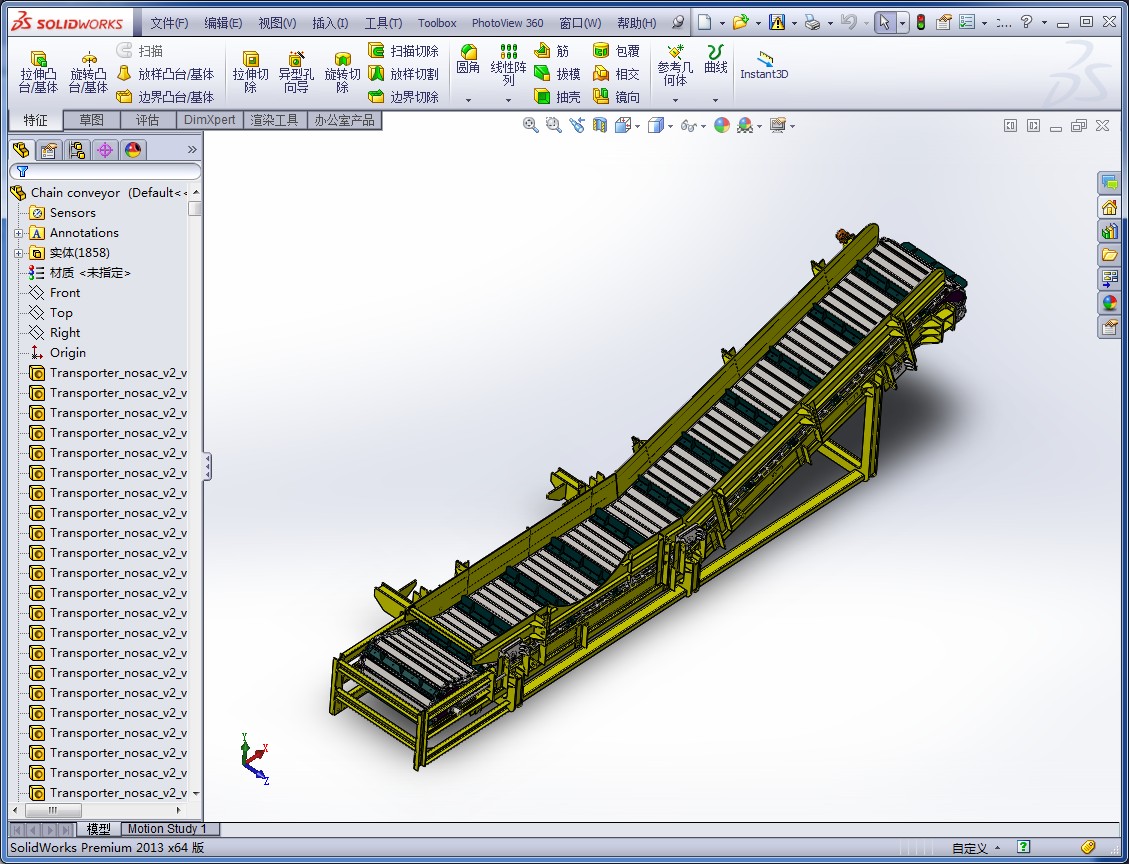Choose the Lofted Cut (放样切割) tool
Image resolution: width=1129 pixels, height=864 pixels.
[x=403, y=73]
